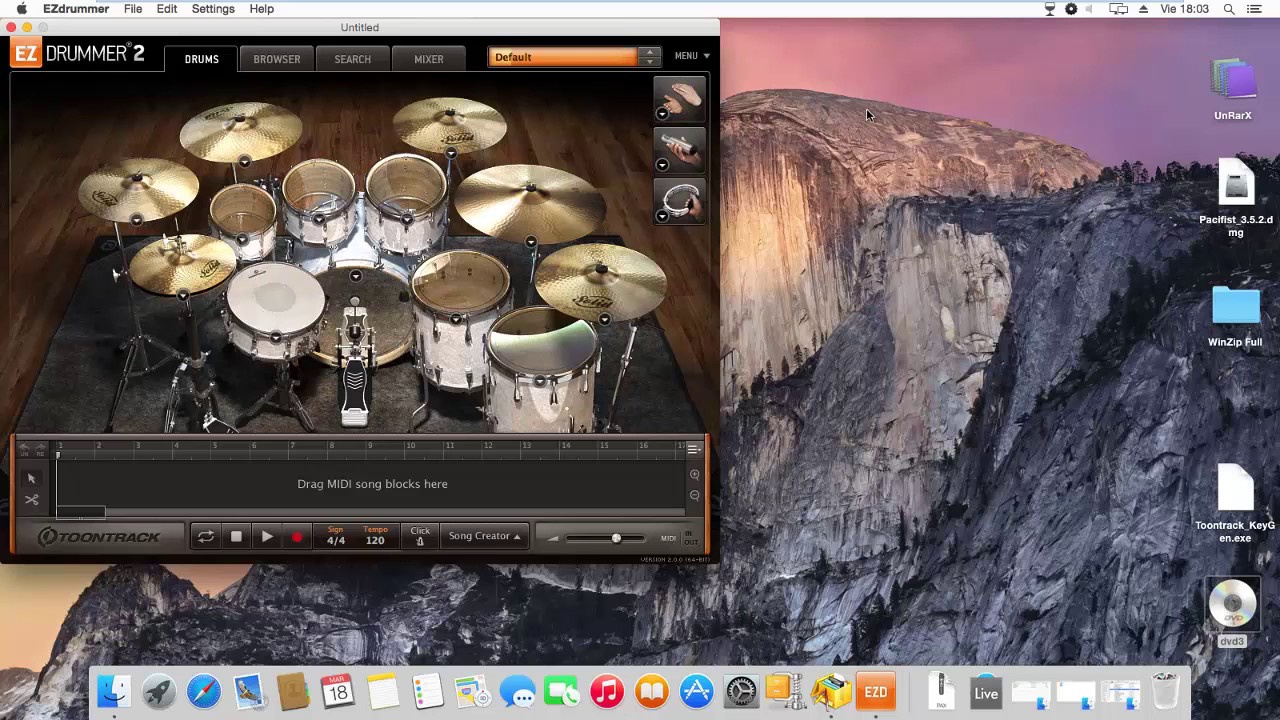This screenshot has width=1280, height=720.
Task: Click the master volume slider knob
Action: 616,538
